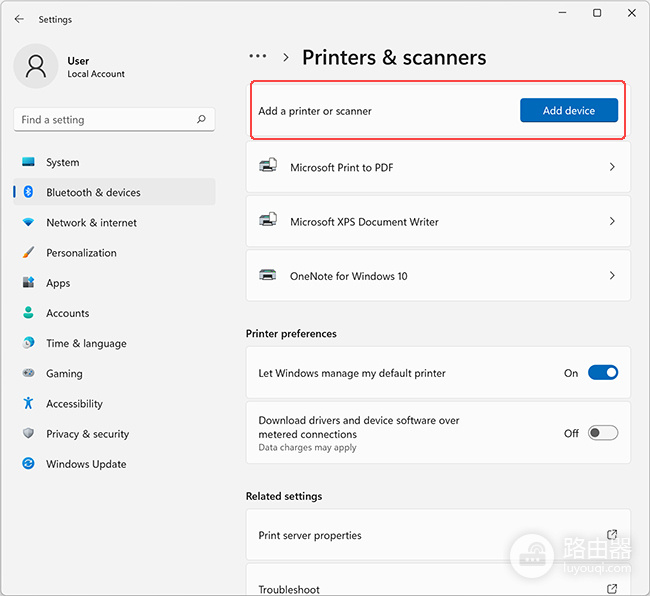Click the Windows Update sync icon
This screenshot has width=650, height=596.
(x=28, y=463)
